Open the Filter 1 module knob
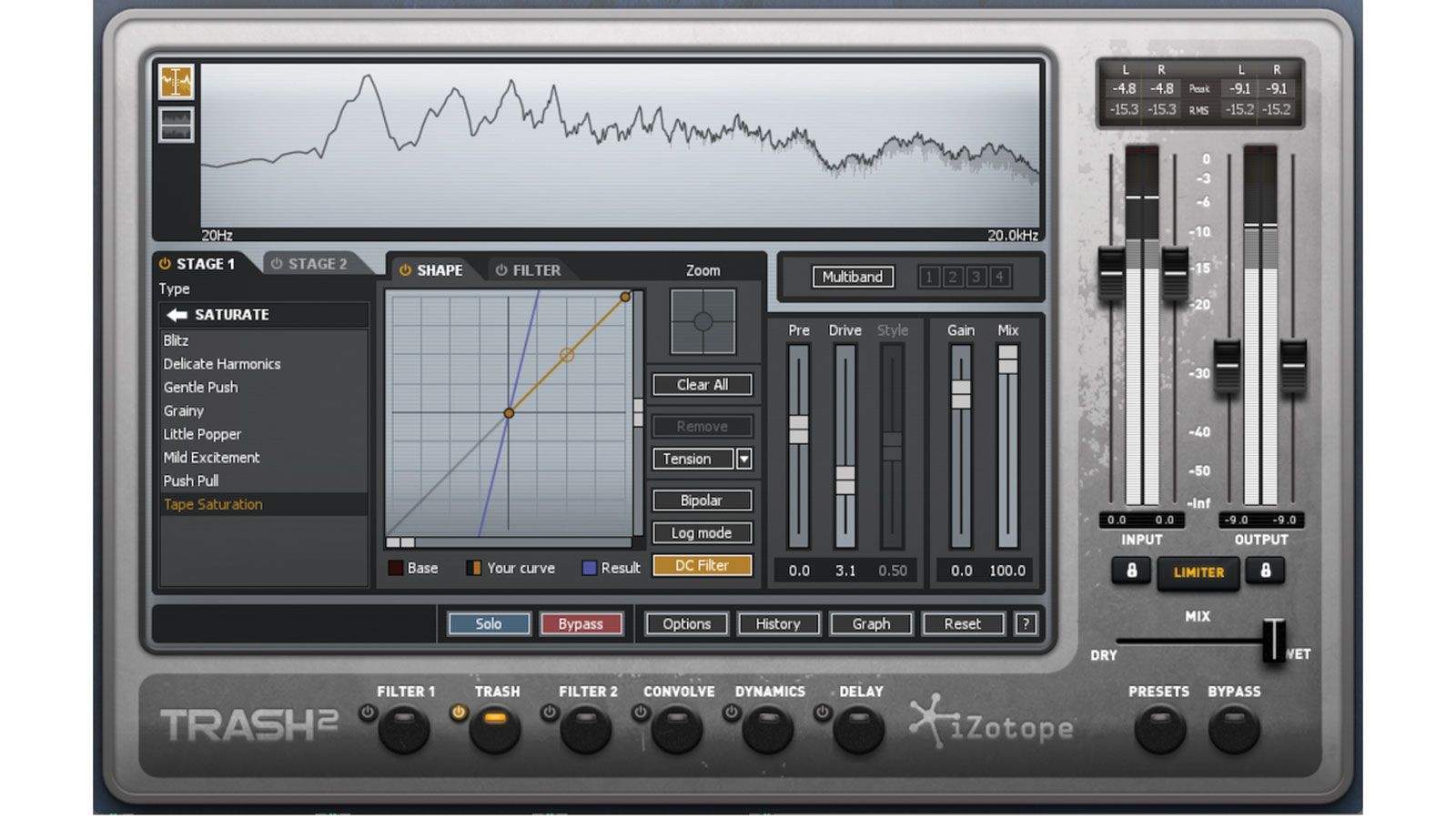The image size is (1456, 819). click(x=404, y=729)
